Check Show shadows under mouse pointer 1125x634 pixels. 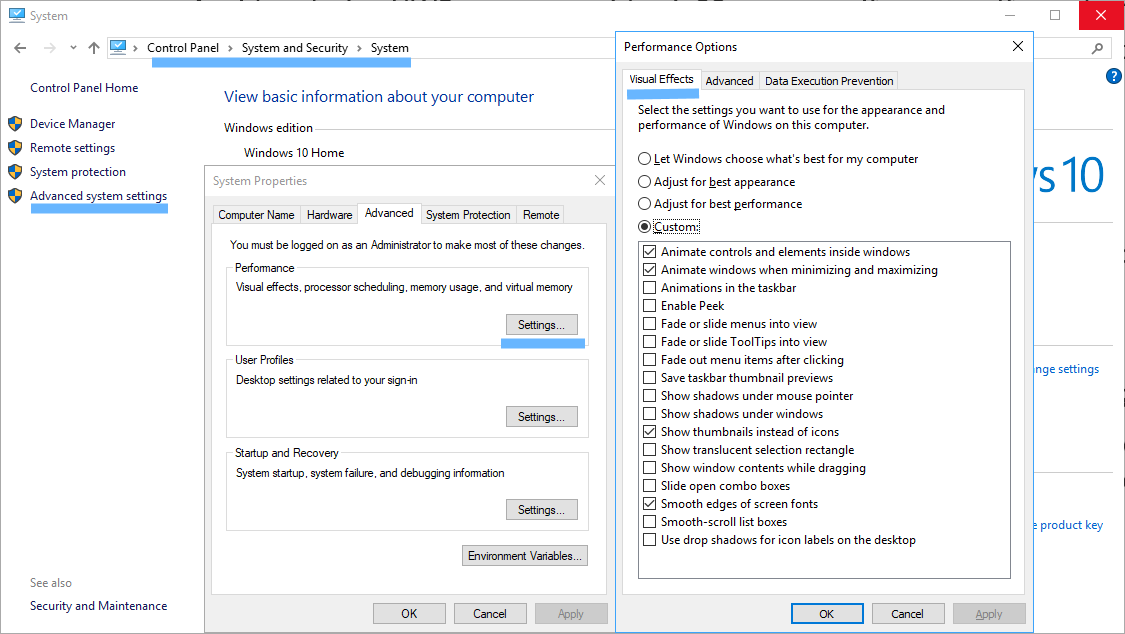tap(649, 396)
